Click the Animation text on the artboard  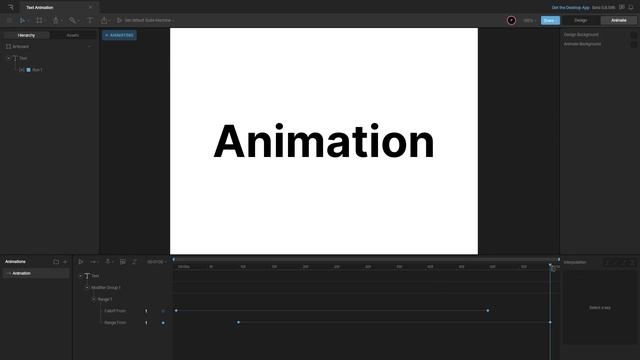324,141
